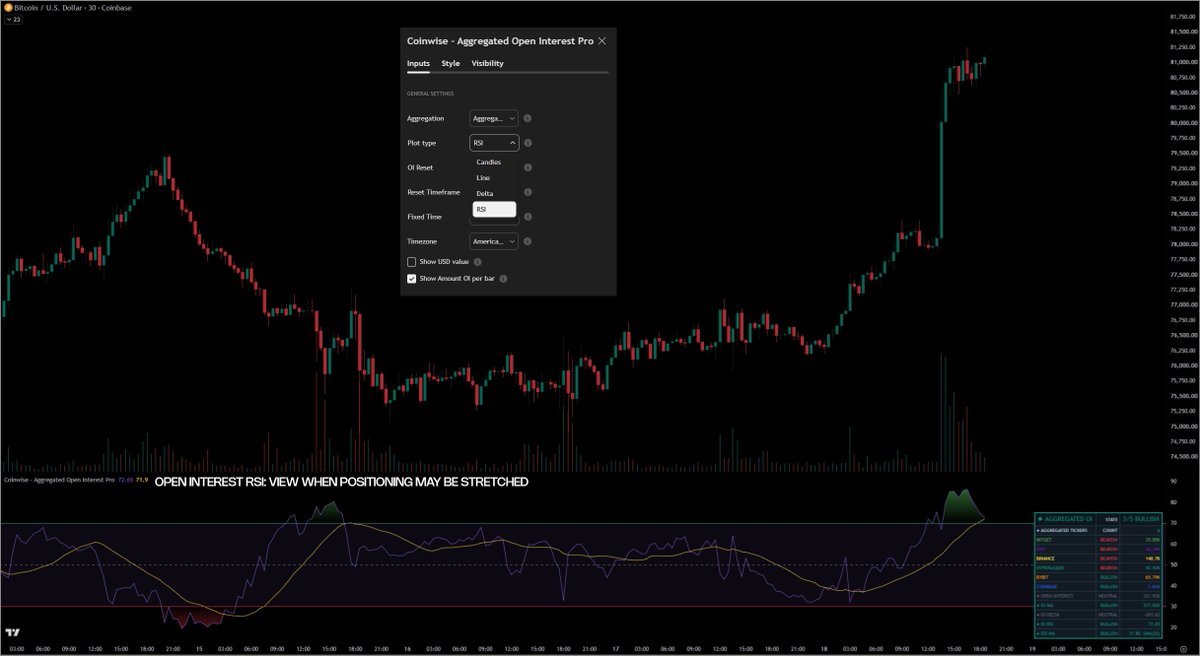Click the TradingView logo
The width and height of the screenshot is (1200, 656).
13,632
